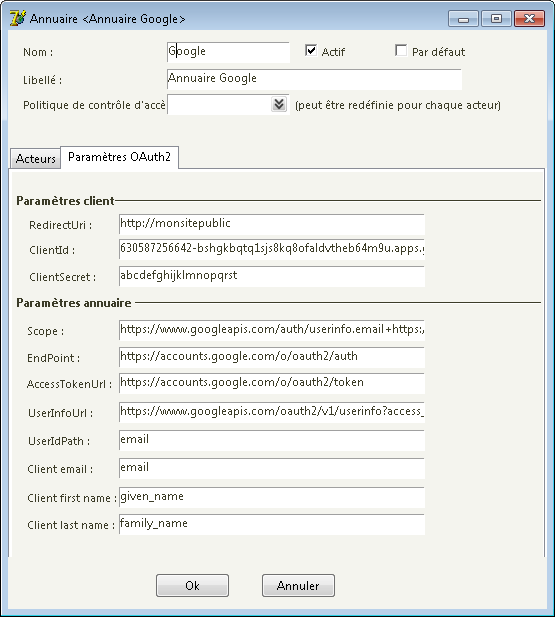Confirm with the Ok button
555x617 pixels.
(192, 586)
